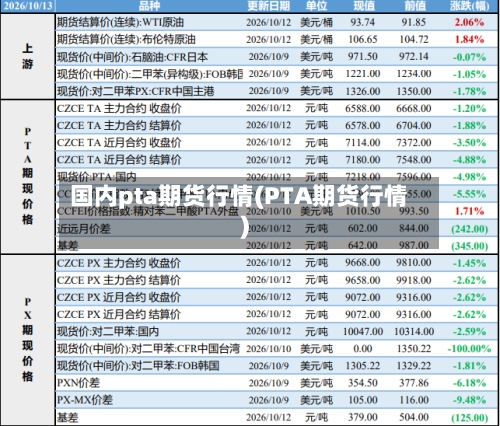Screen dimensions: 500x426
Task: Click the (125.00) basis change cell
Action: click(469, 418)
